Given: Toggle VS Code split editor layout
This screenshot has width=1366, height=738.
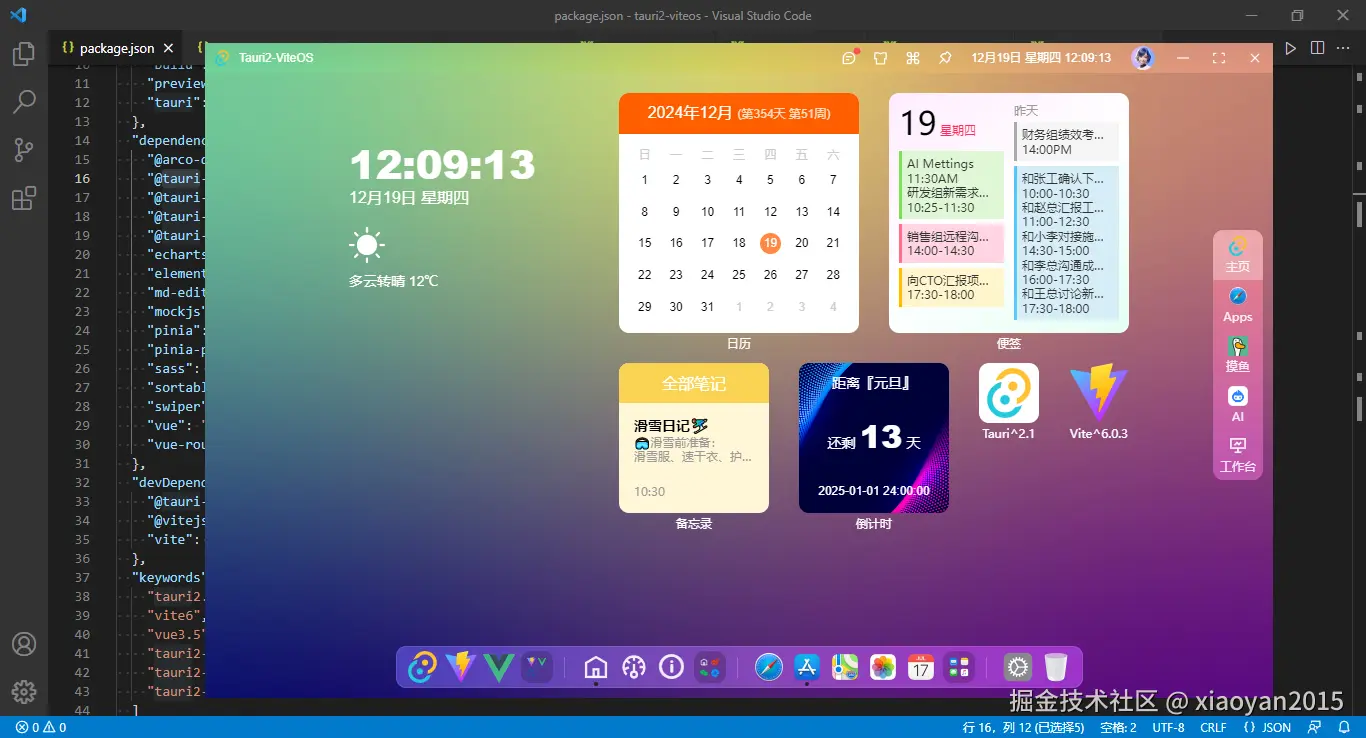Looking at the screenshot, I should (x=1318, y=48).
